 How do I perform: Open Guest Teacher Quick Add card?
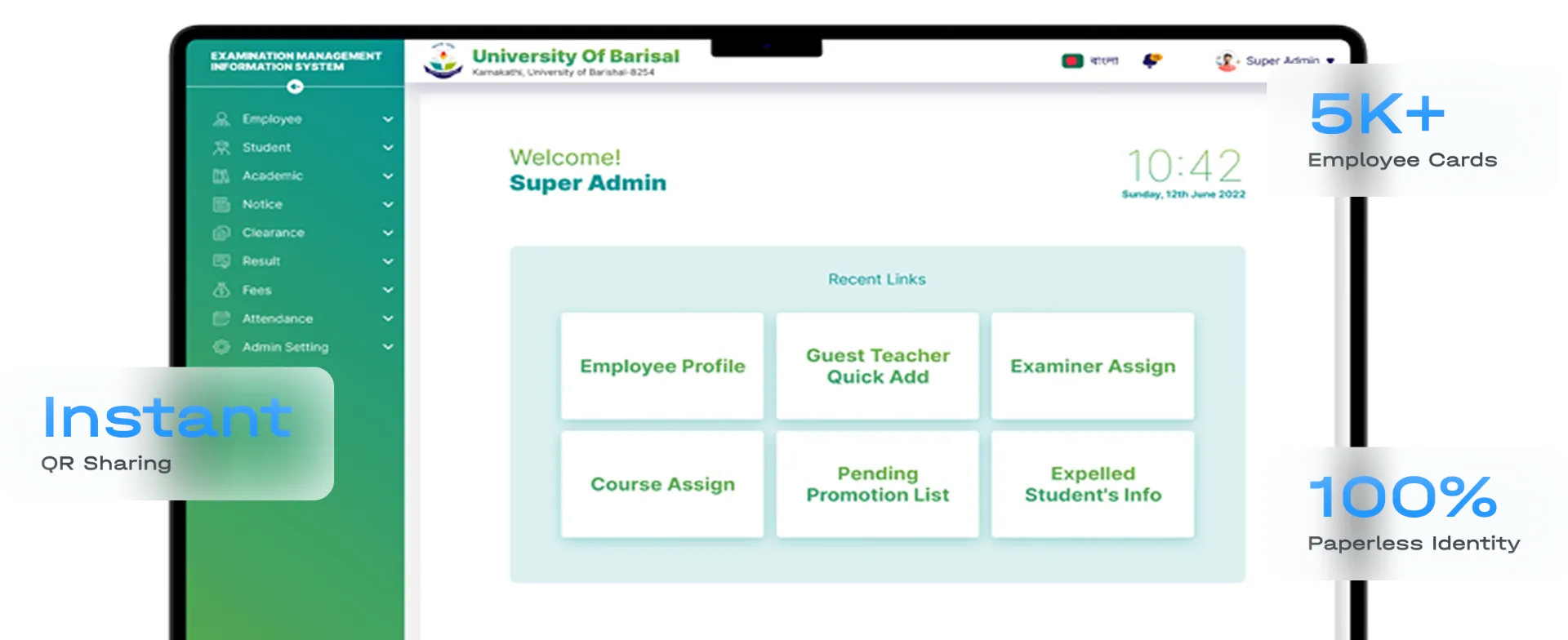(x=877, y=366)
